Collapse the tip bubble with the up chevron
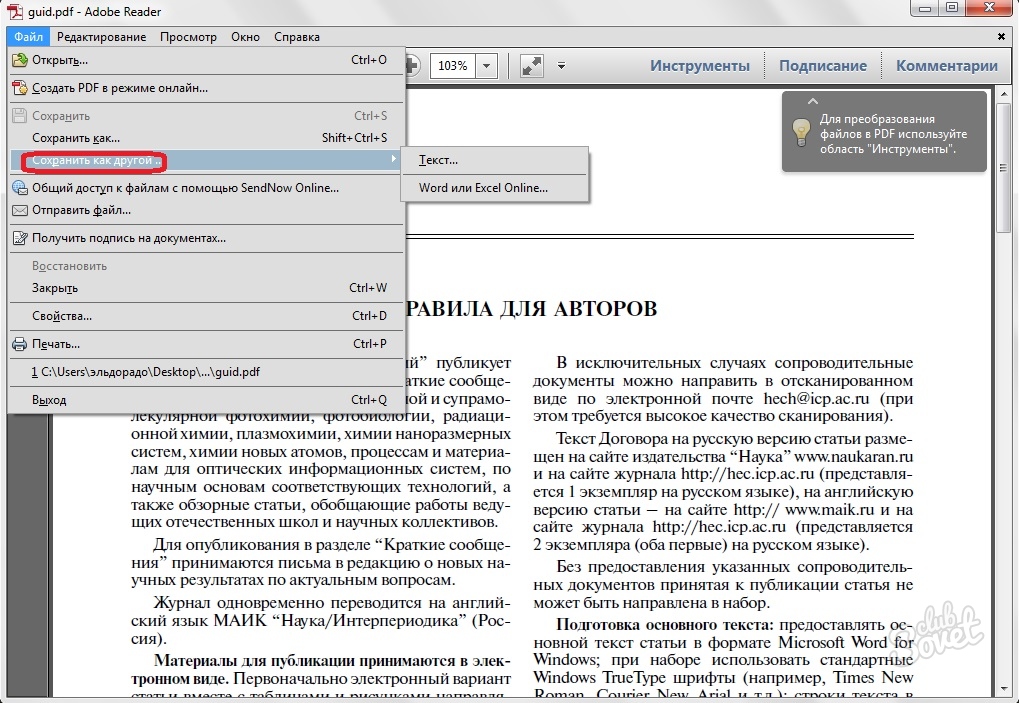Viewport: 1019px width, 703px height. coord(812,101)
